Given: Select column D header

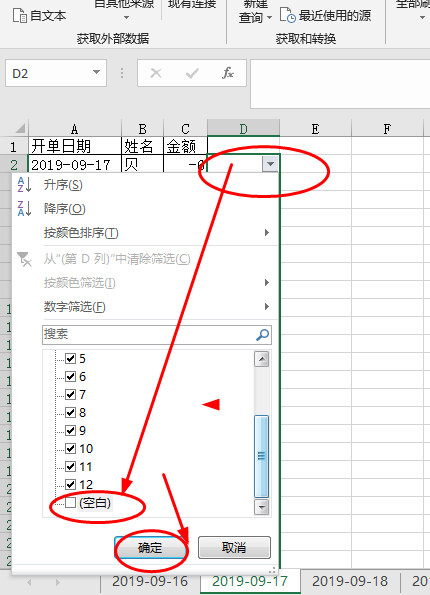Looking at the screenshot, I should tap(243, 129).
